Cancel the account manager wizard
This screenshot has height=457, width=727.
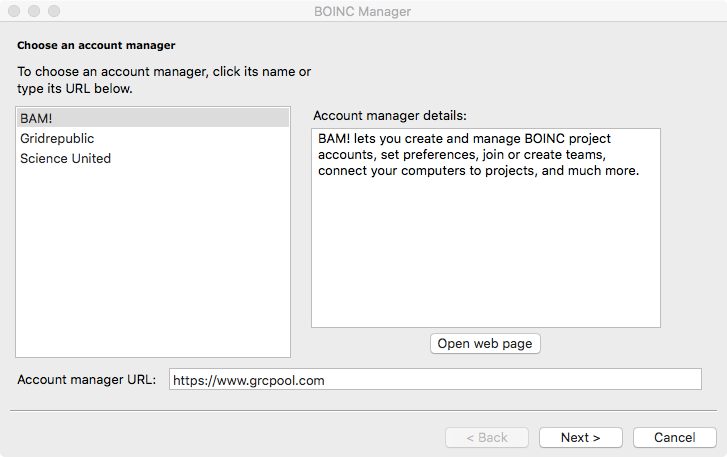[x=675, y=438]
